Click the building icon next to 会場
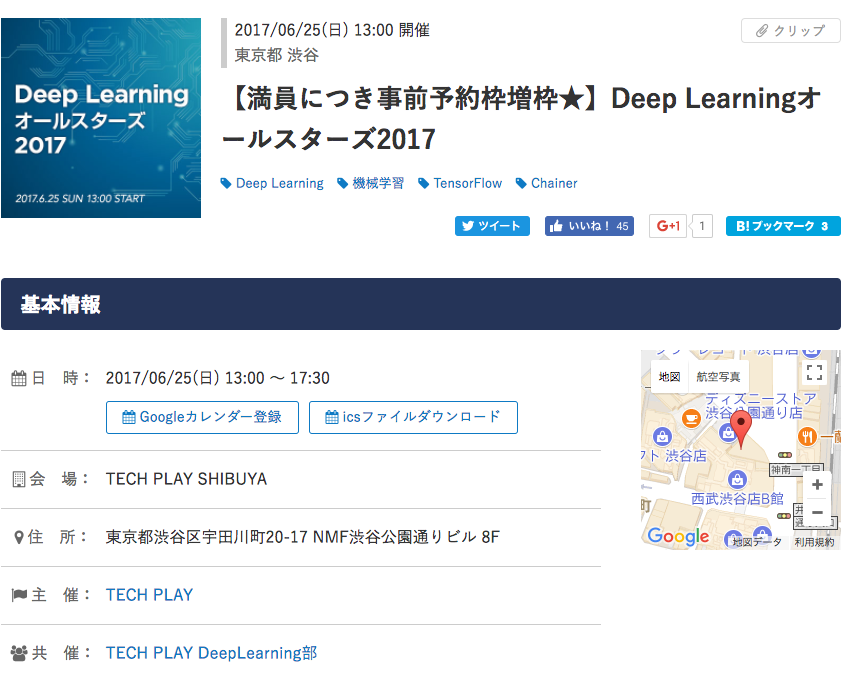 pos(19,479)
